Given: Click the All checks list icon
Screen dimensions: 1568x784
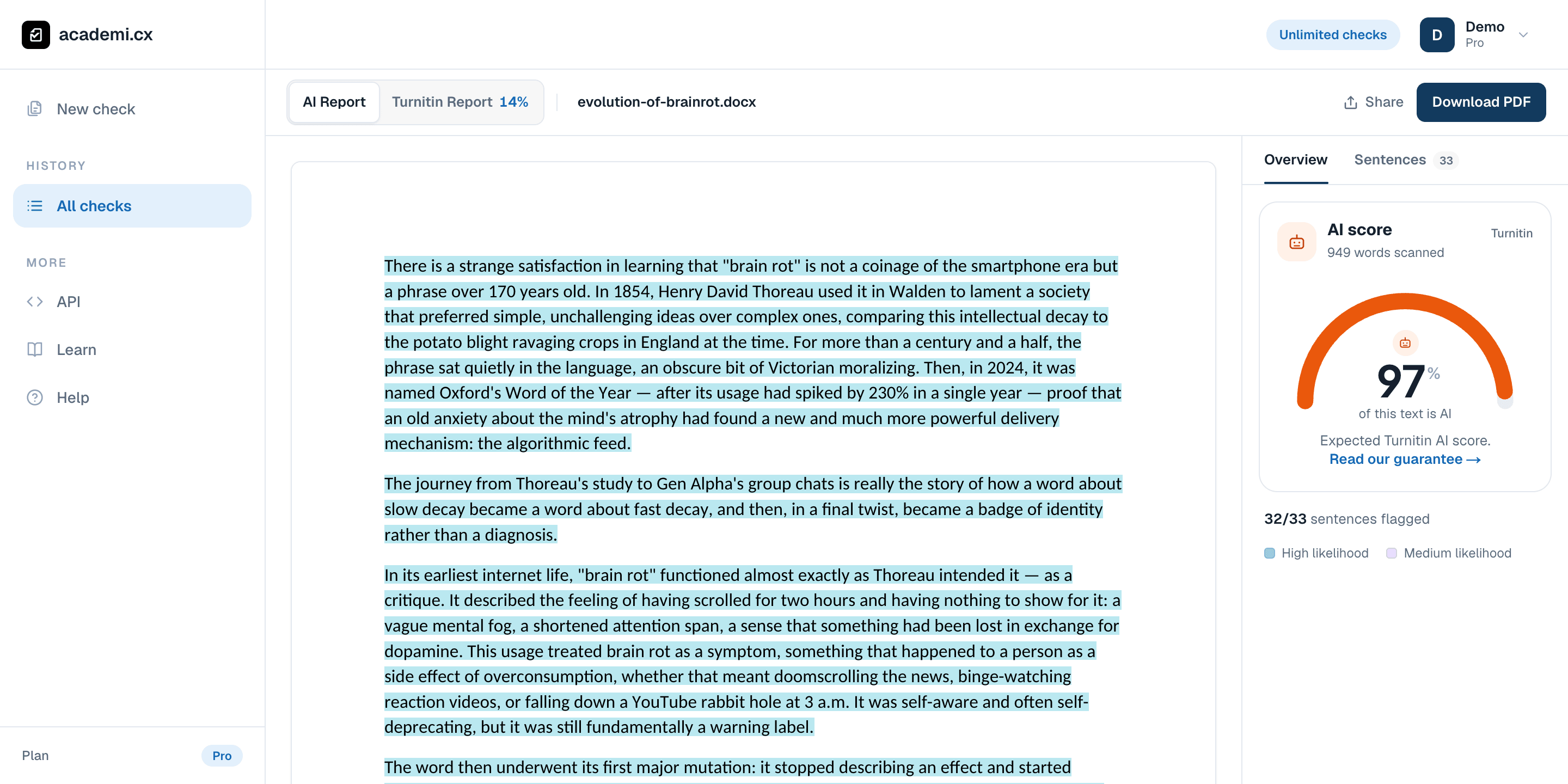Looking at the screenshot, I should 35,206.
